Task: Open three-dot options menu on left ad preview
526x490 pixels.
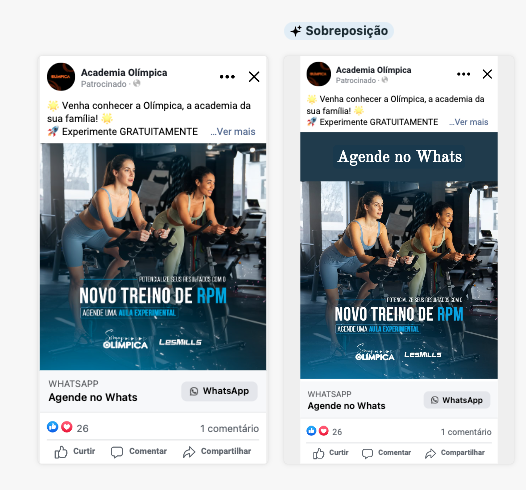Action: click(x=227, y=77)
